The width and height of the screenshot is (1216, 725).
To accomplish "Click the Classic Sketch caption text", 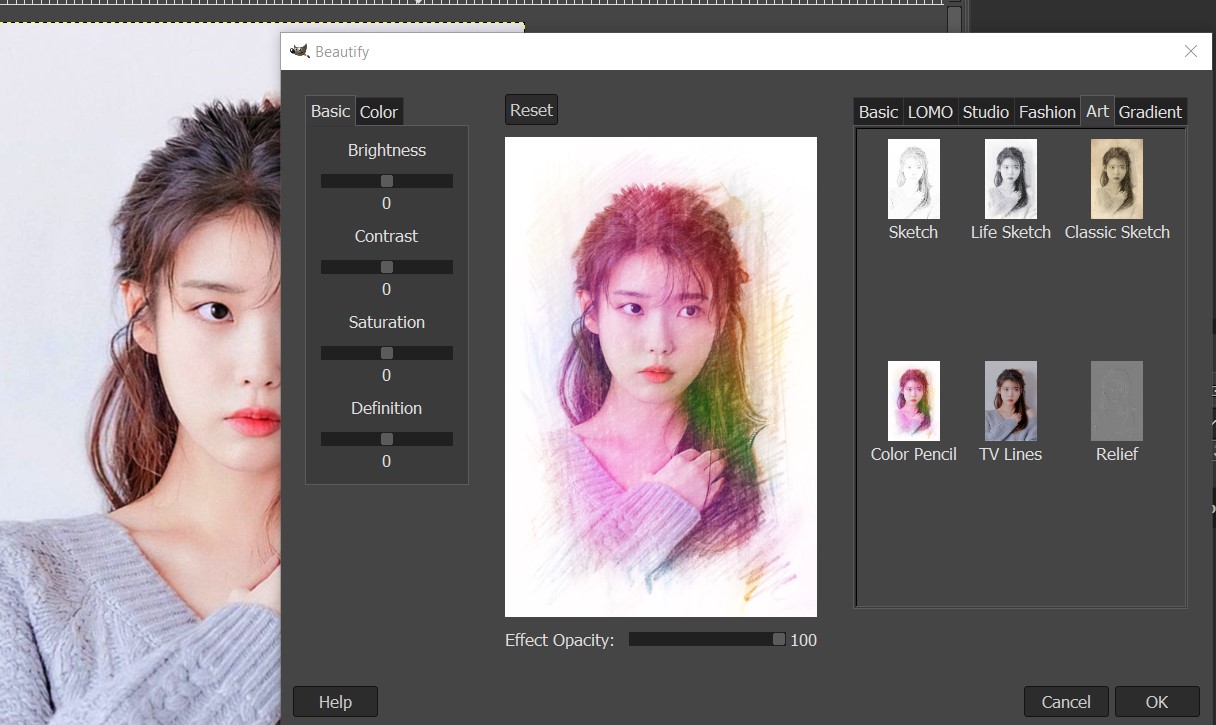I will 1117,232.
